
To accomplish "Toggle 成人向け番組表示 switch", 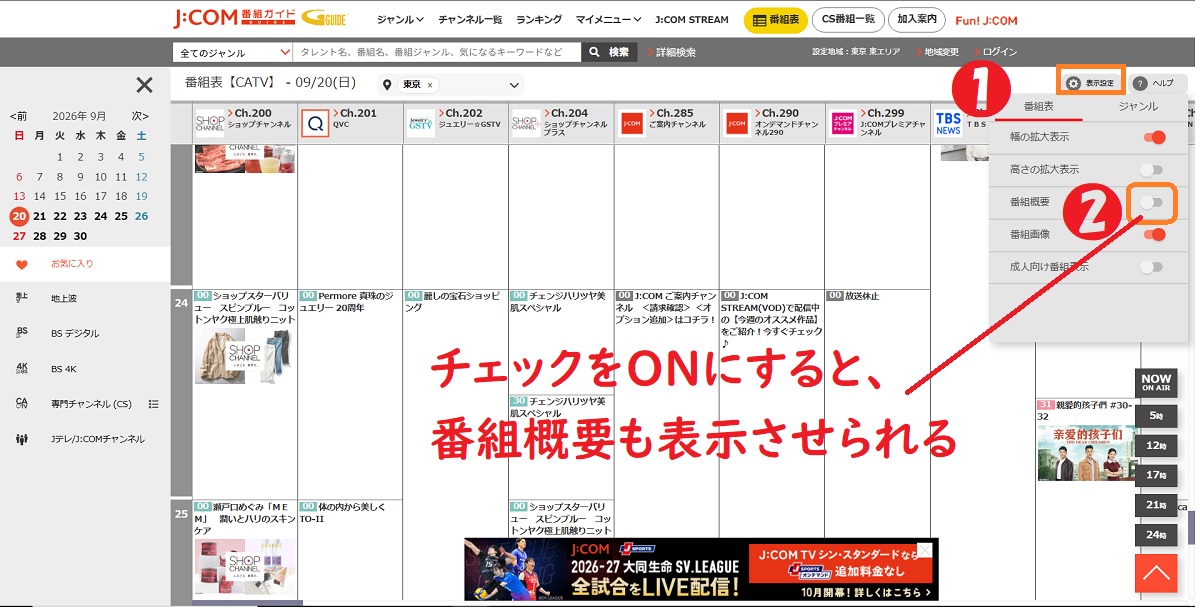I will tap(1153, 267).
